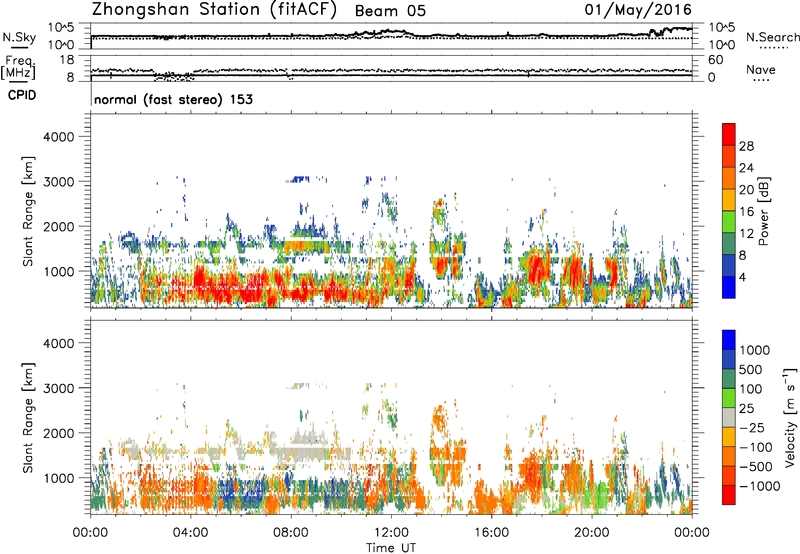The image size is (800, 554).
Task: Click the 500 value on Velocity colorbar
Action: coord(751,370)
